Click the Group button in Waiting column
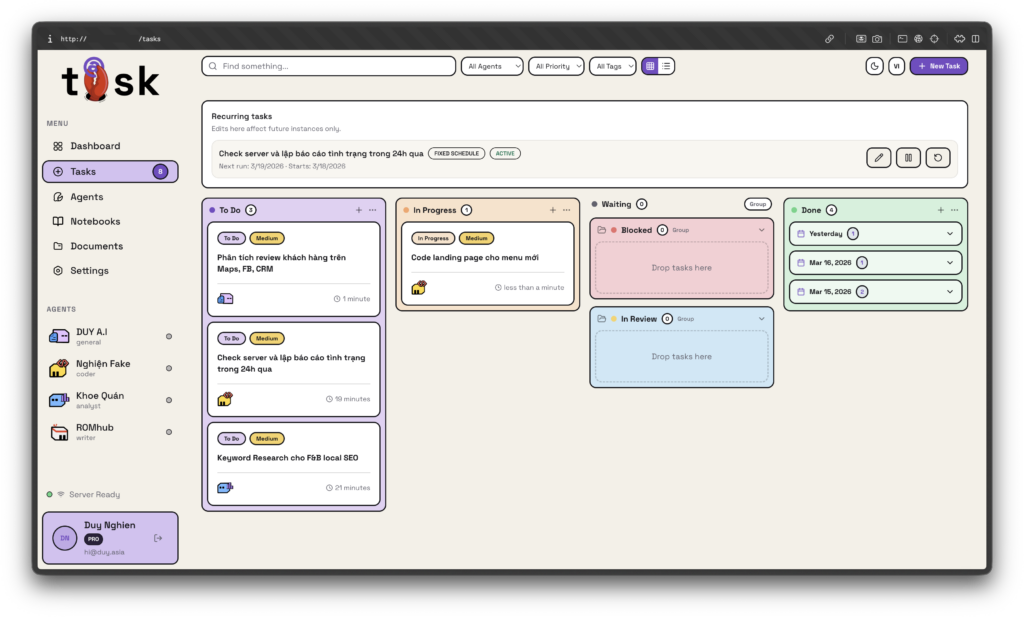 (757, 204)
